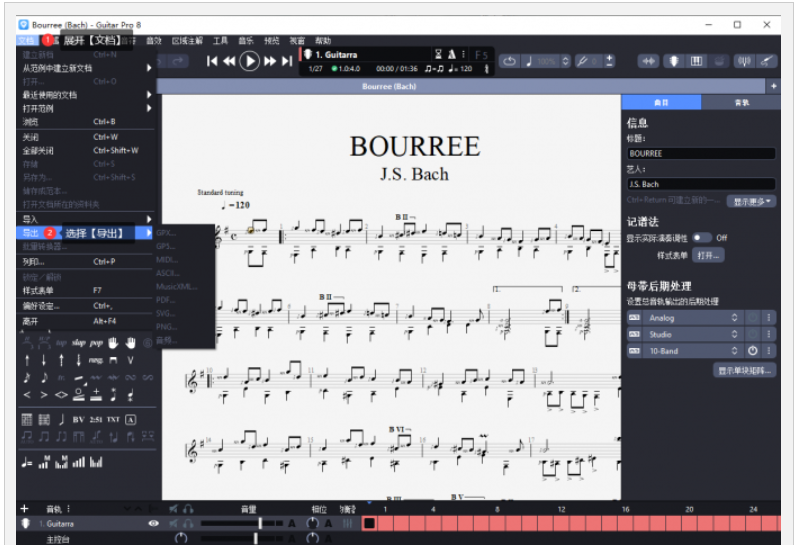Screen dimensions: 798x545
Task: Click the BOURREE title input field
Action: coord(700,154)
